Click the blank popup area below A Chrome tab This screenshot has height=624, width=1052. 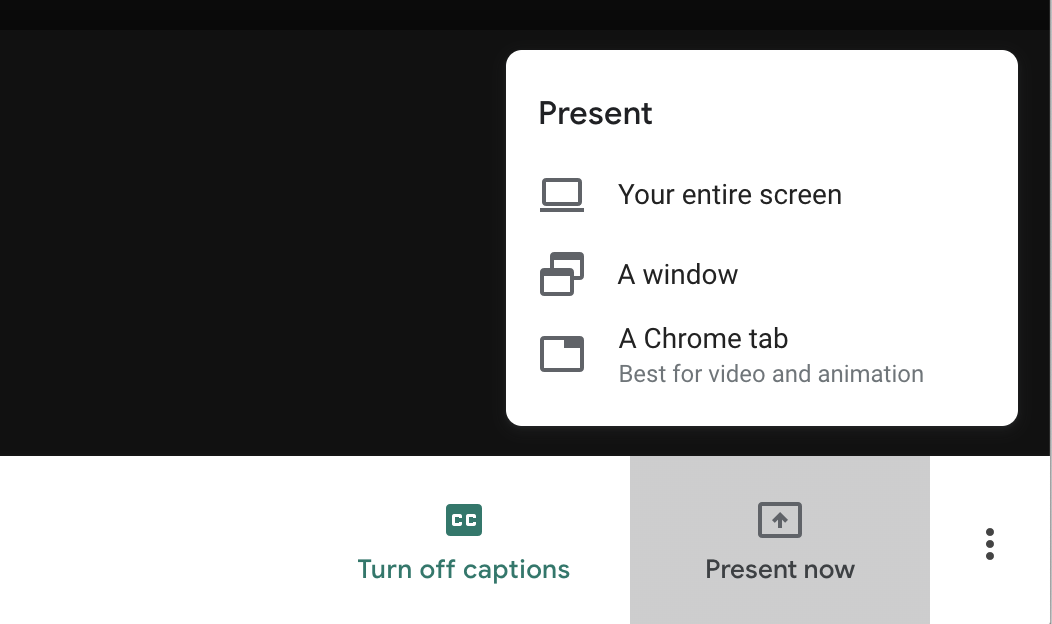coord(761,407)
